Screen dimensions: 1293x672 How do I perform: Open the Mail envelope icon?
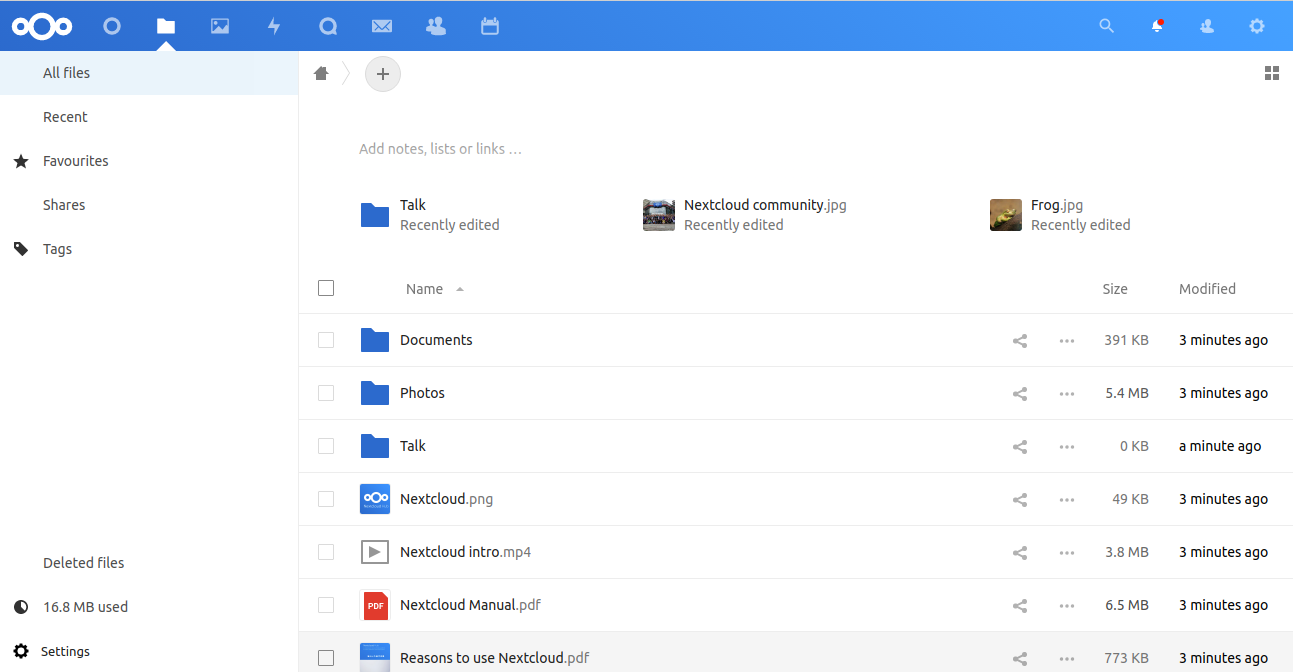coord(381,27)
